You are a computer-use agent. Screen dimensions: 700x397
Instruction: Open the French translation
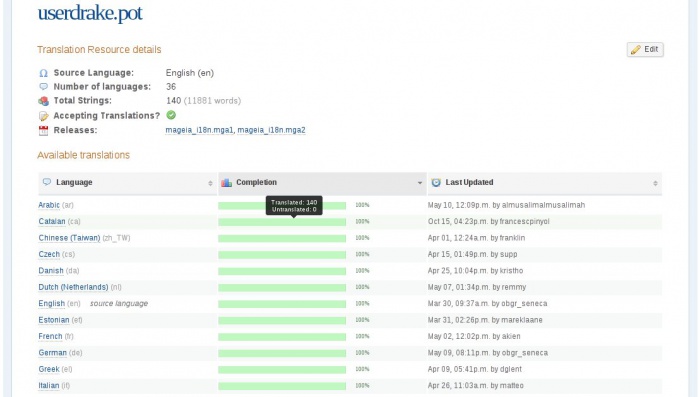click(50, 336)
